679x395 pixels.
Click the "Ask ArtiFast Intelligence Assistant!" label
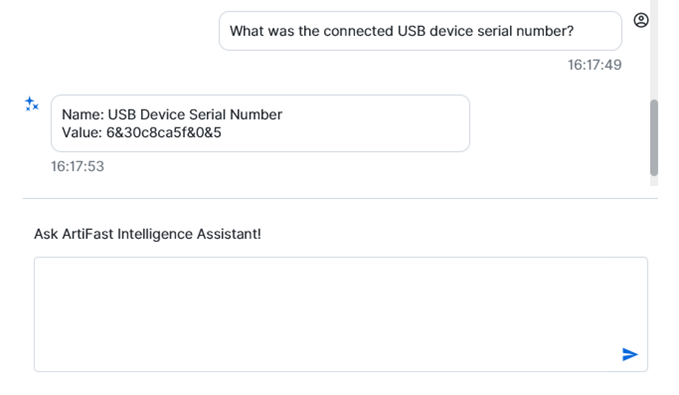[x=148, y=234]
